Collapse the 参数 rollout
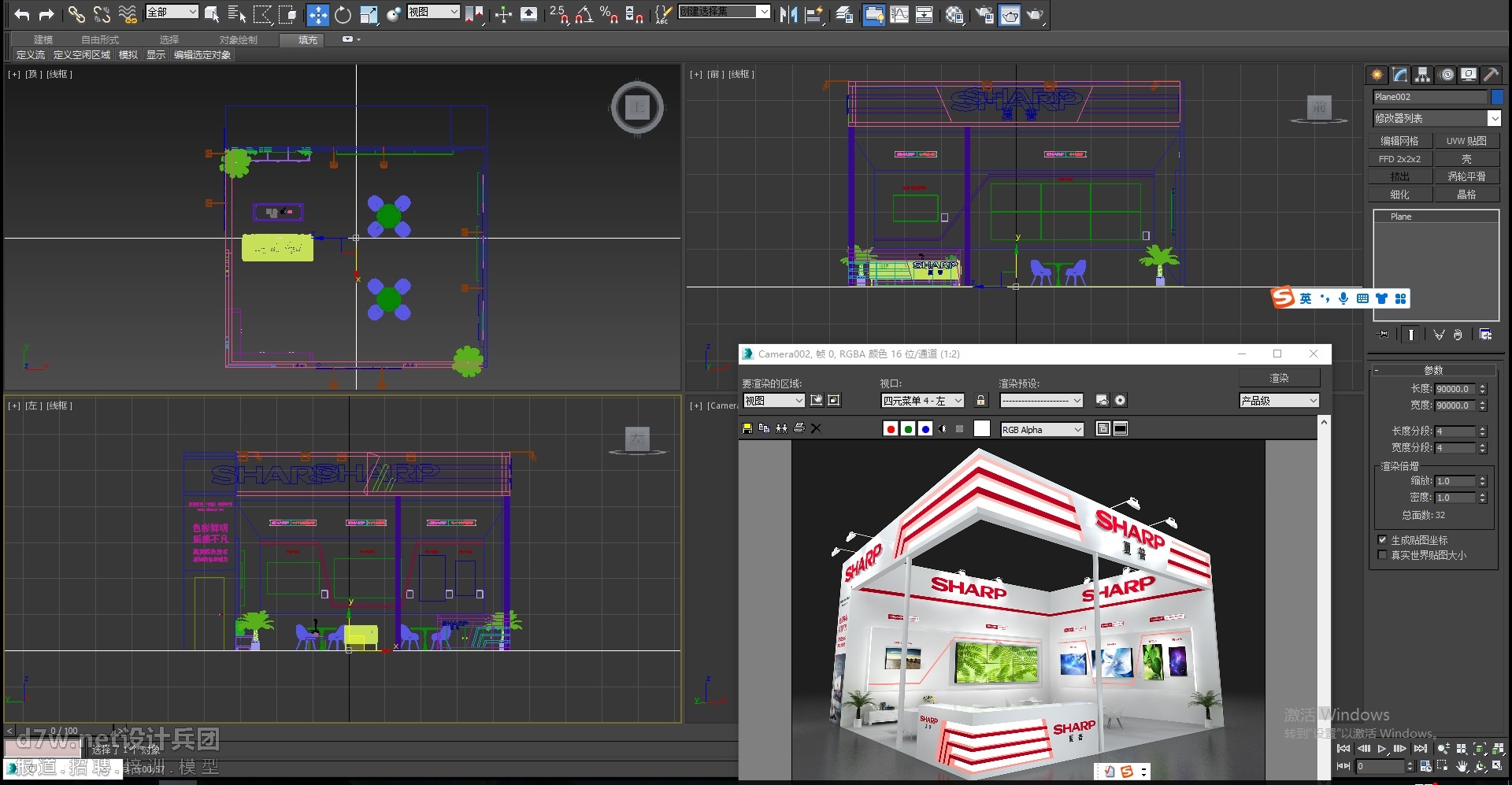 point(1433,370)
